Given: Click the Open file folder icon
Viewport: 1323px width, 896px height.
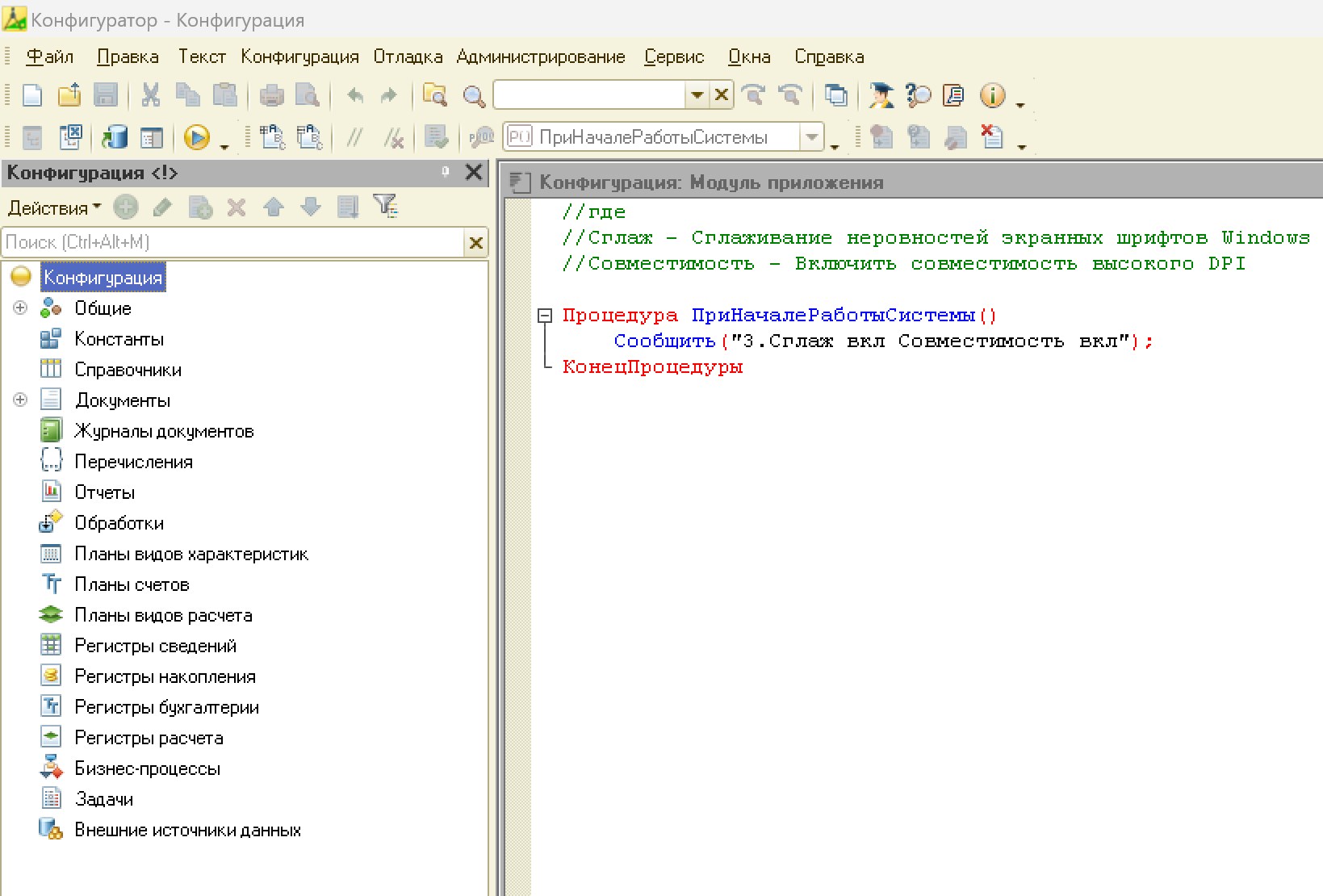Looking at the screenshot, I should click(69, 95).
